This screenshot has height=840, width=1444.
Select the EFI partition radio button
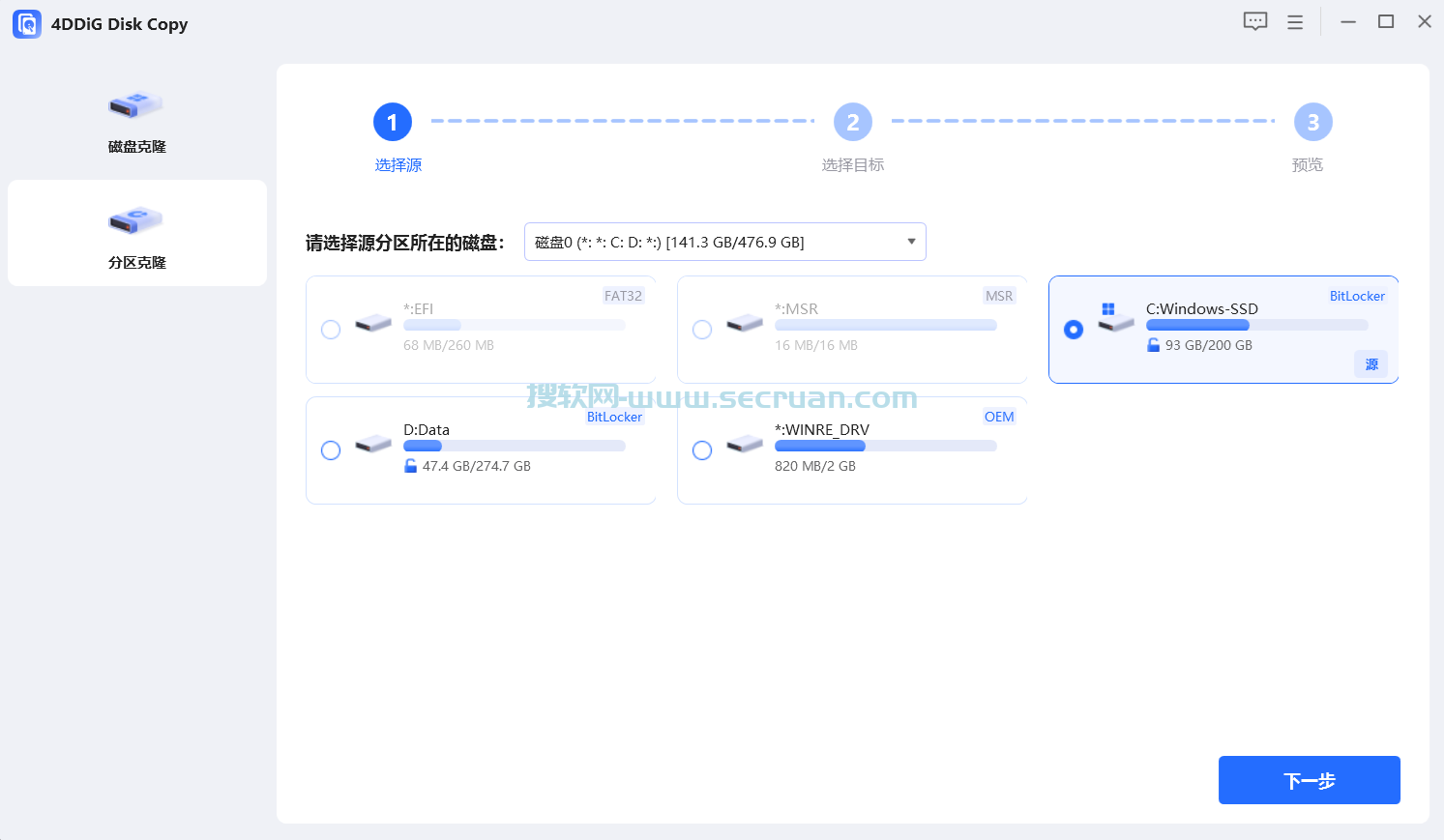(331, 330)
